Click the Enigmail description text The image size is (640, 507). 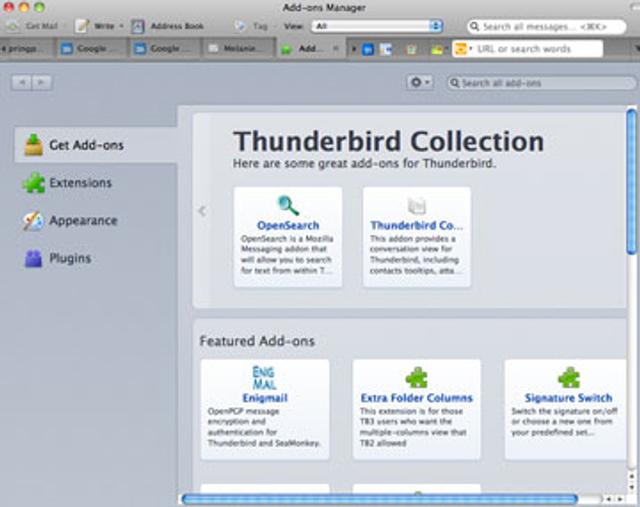point(264,427)
